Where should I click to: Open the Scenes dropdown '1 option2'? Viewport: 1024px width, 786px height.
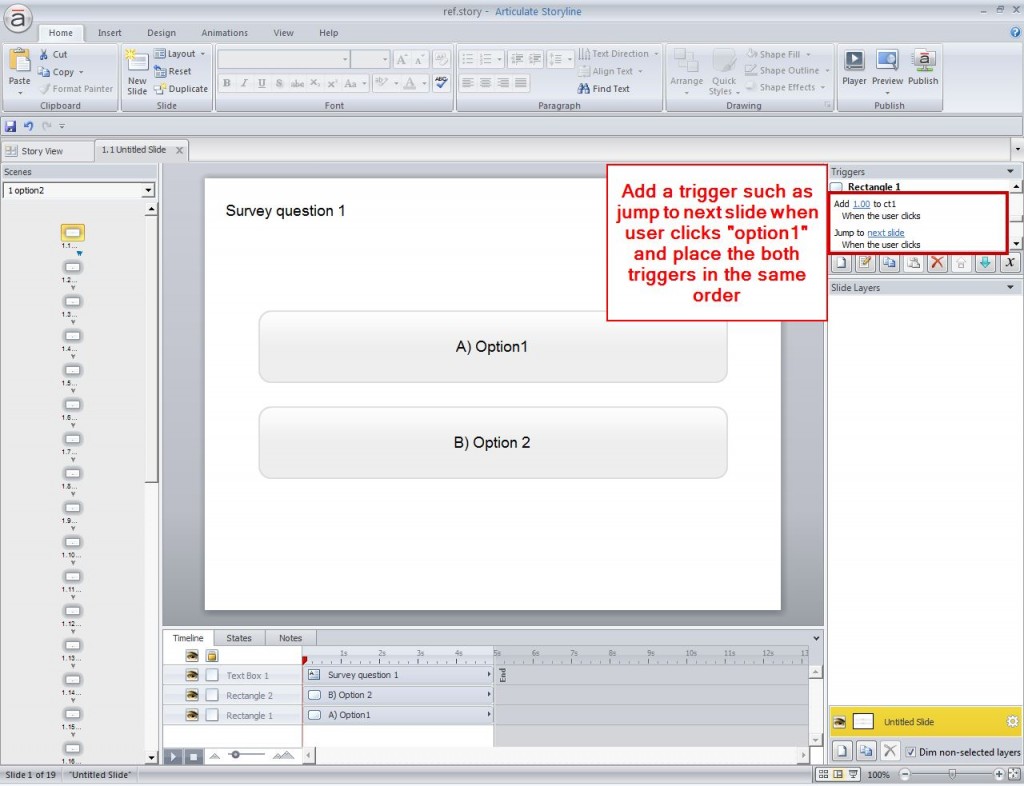(x=78, y=191)
